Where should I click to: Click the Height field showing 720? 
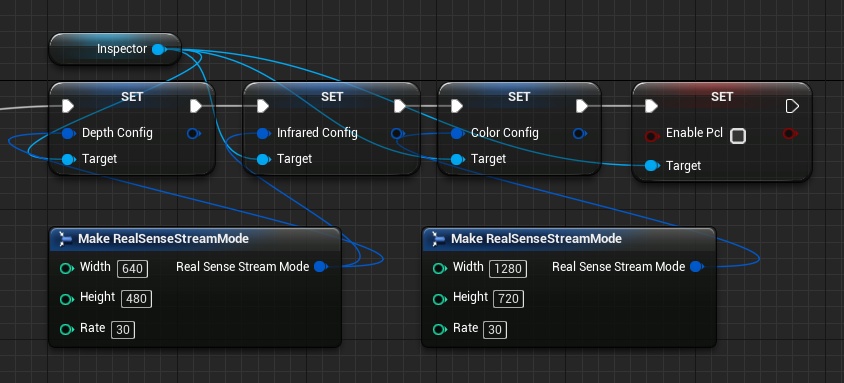[509, 299]
